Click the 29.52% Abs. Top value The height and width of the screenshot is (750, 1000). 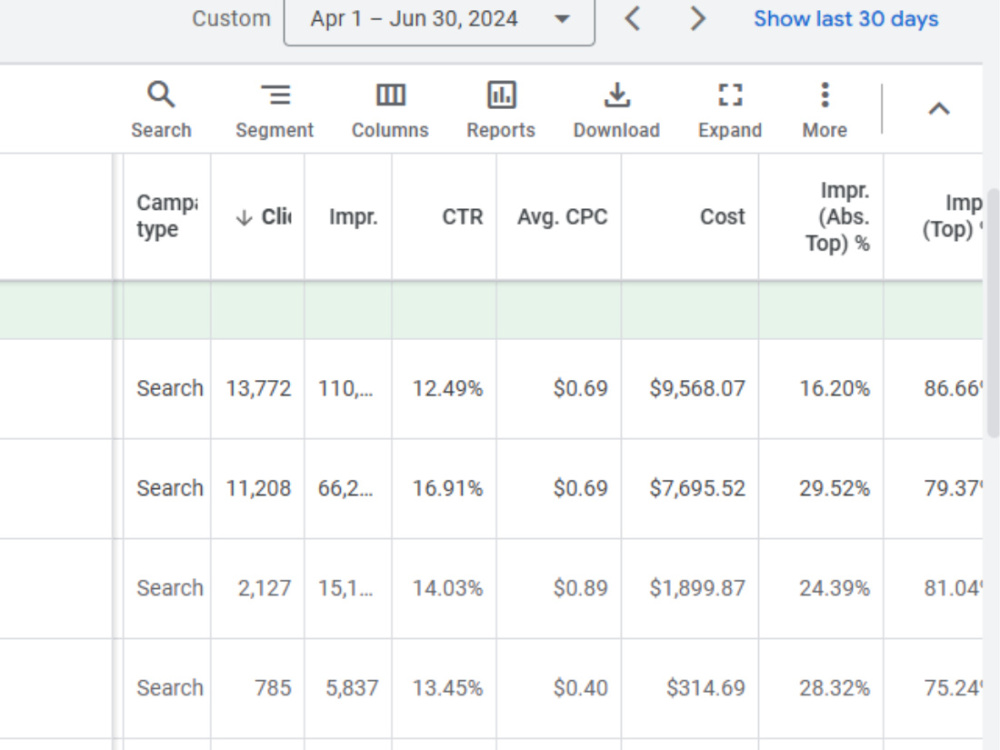point(835,489)
